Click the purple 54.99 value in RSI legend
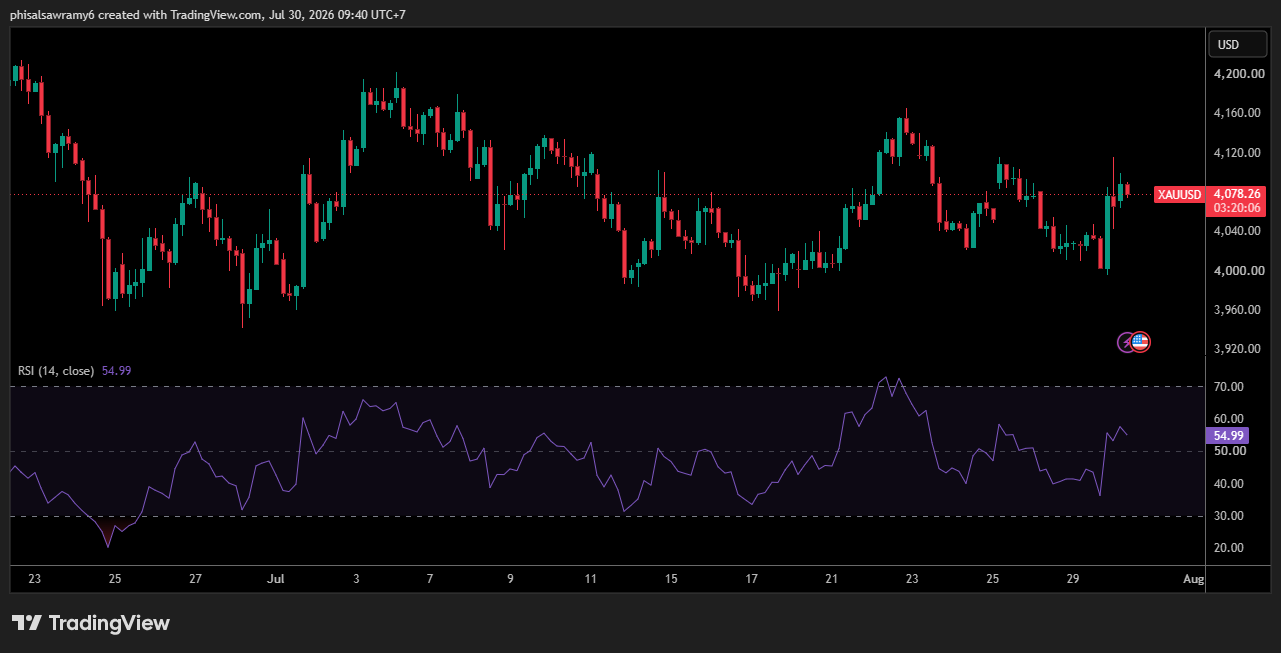The image size is (1281, 653). click(x=116, y=371)
